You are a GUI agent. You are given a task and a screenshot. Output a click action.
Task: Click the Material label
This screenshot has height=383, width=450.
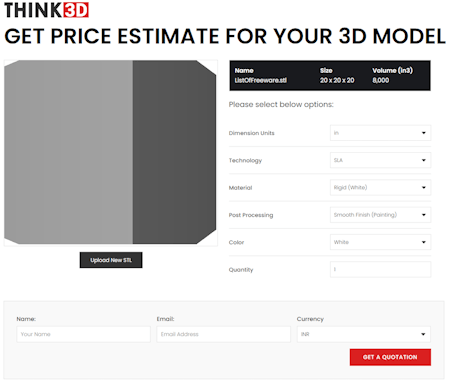point(240,188)
